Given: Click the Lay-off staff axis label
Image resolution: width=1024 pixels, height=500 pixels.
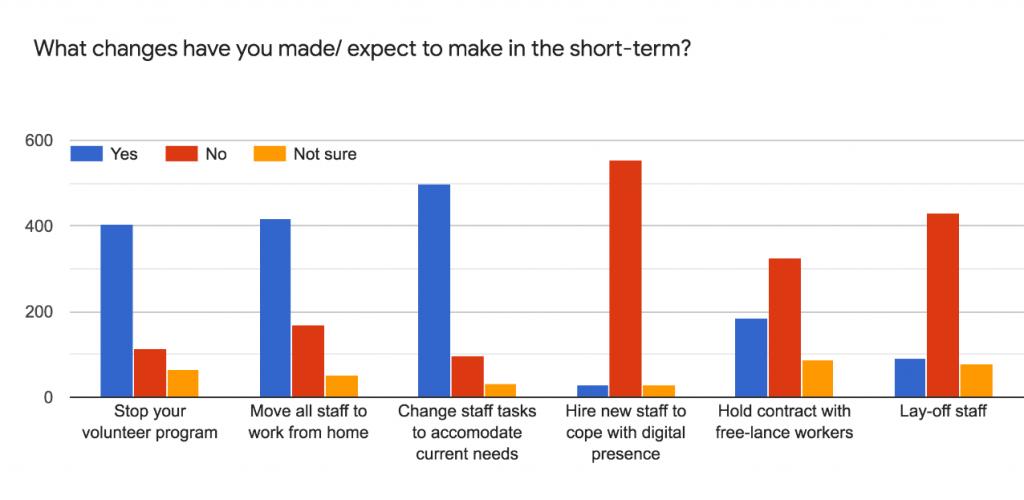Looking at the screenshot, I should 942,412.
